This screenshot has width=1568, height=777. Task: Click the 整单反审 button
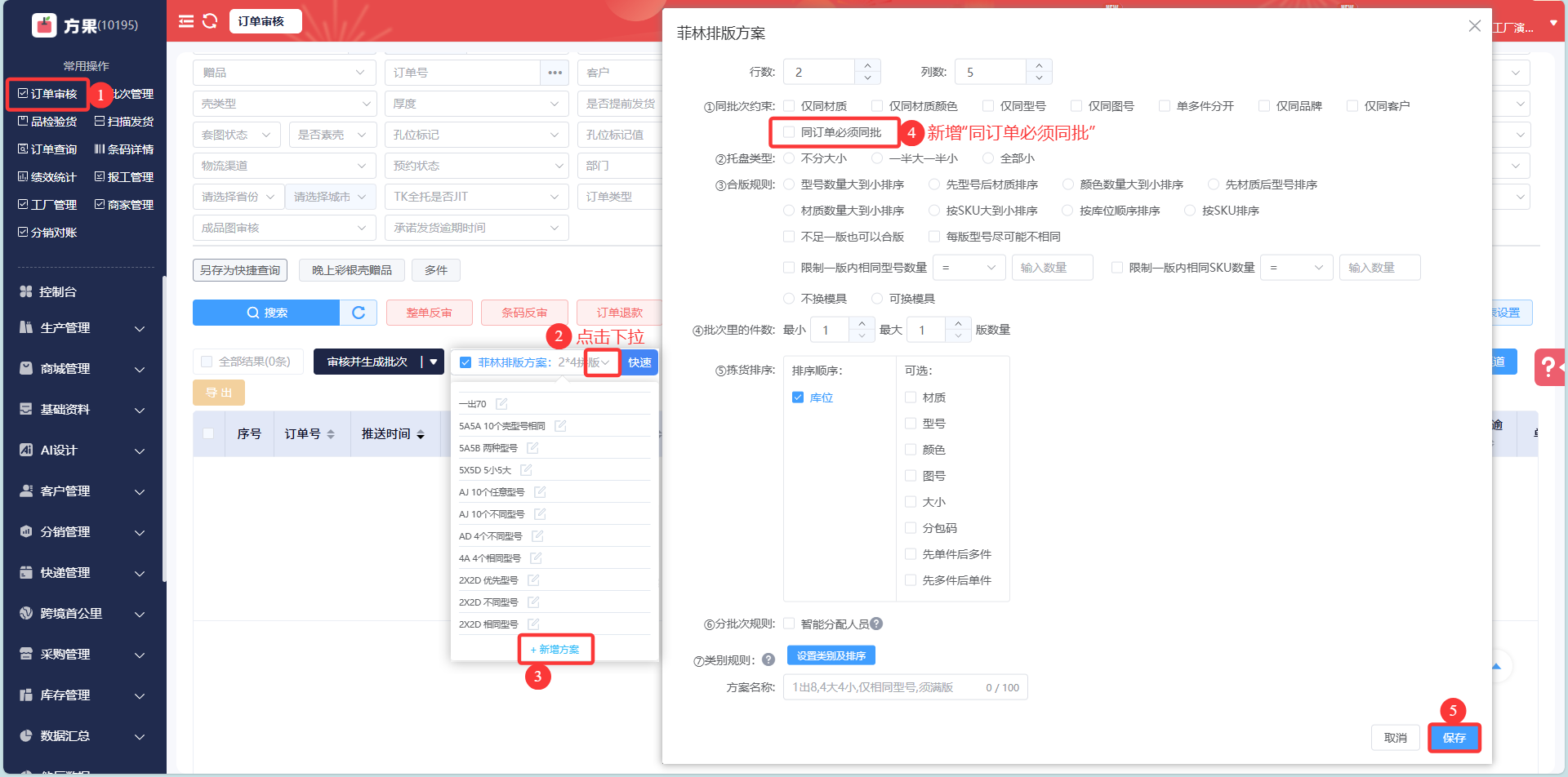tap(430, 313)
